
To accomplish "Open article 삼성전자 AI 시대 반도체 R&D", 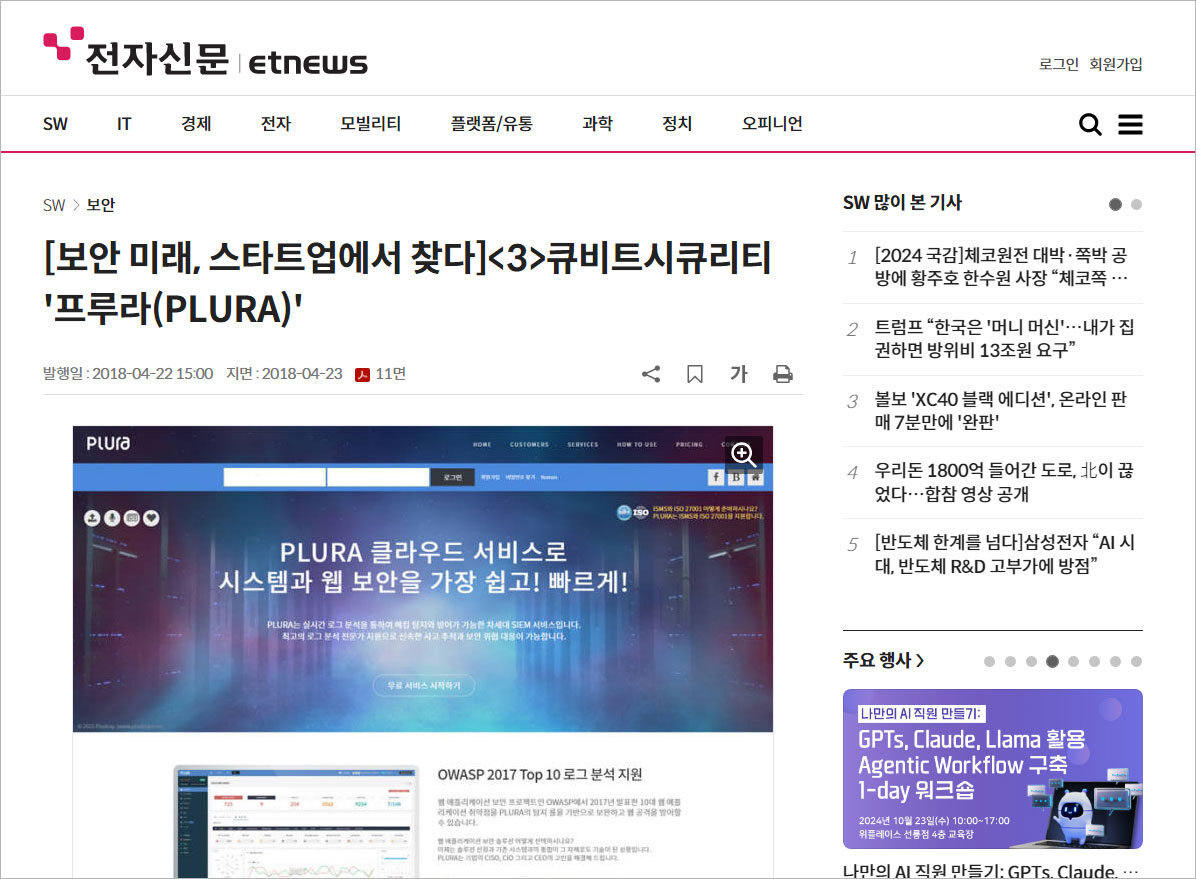I will click(1005, 553).
